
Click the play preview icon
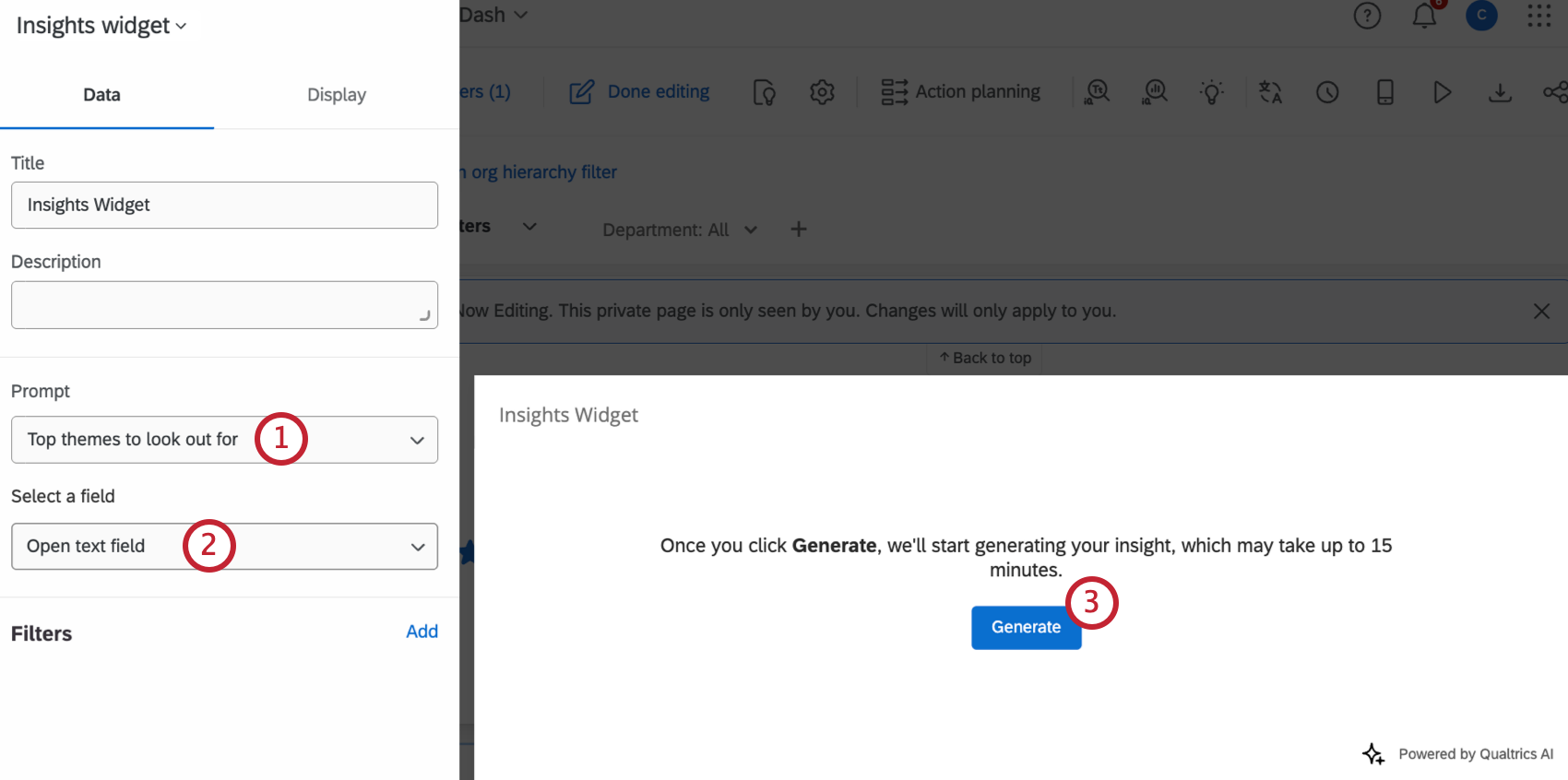coord(1443,92)
